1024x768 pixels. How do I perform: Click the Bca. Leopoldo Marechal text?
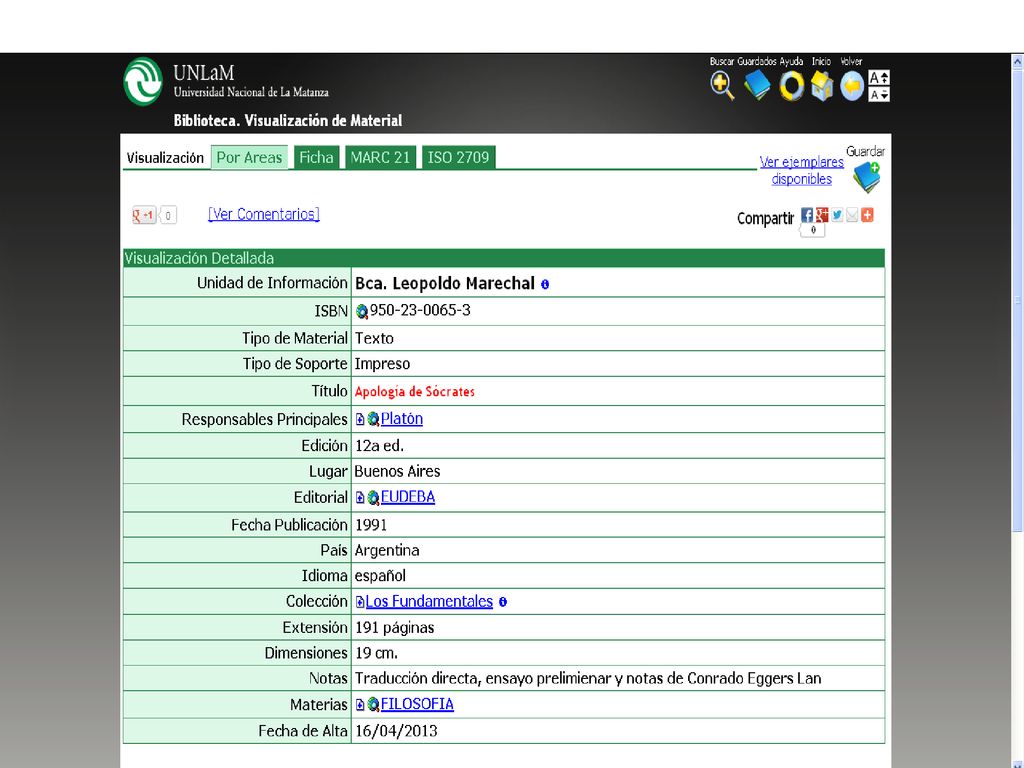pos(445,283)
